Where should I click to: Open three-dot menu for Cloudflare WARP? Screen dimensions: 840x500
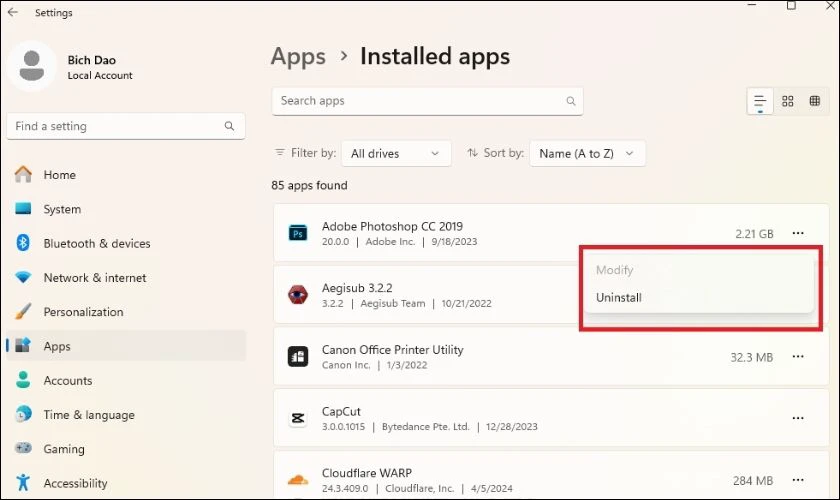click(798, 480)
